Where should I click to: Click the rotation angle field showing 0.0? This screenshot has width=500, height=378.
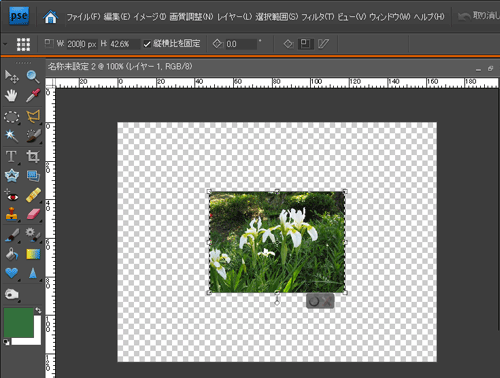point(241,44)
